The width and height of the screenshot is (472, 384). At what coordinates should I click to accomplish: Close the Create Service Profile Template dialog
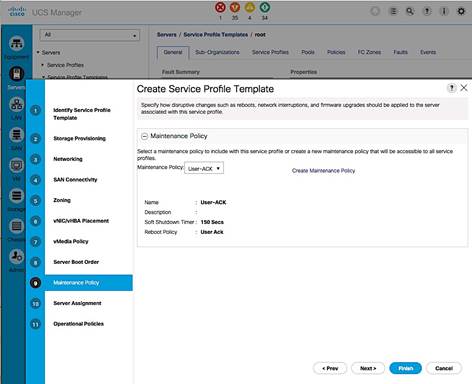point(464,88)
